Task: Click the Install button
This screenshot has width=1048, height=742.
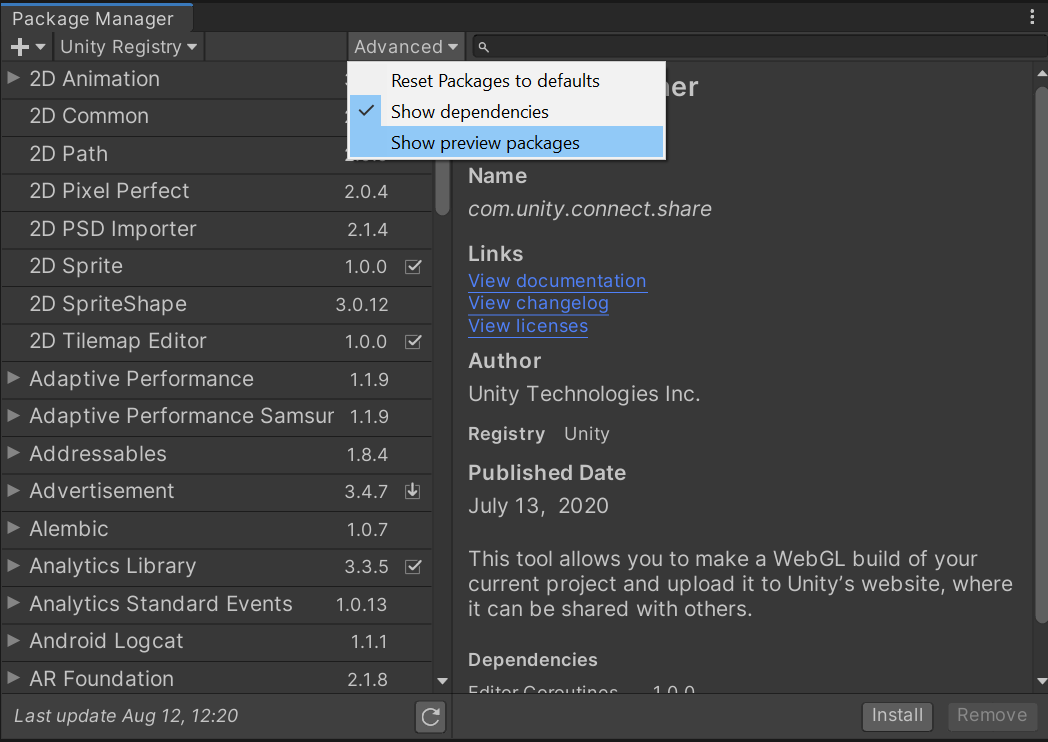Action: coord(897,716)
